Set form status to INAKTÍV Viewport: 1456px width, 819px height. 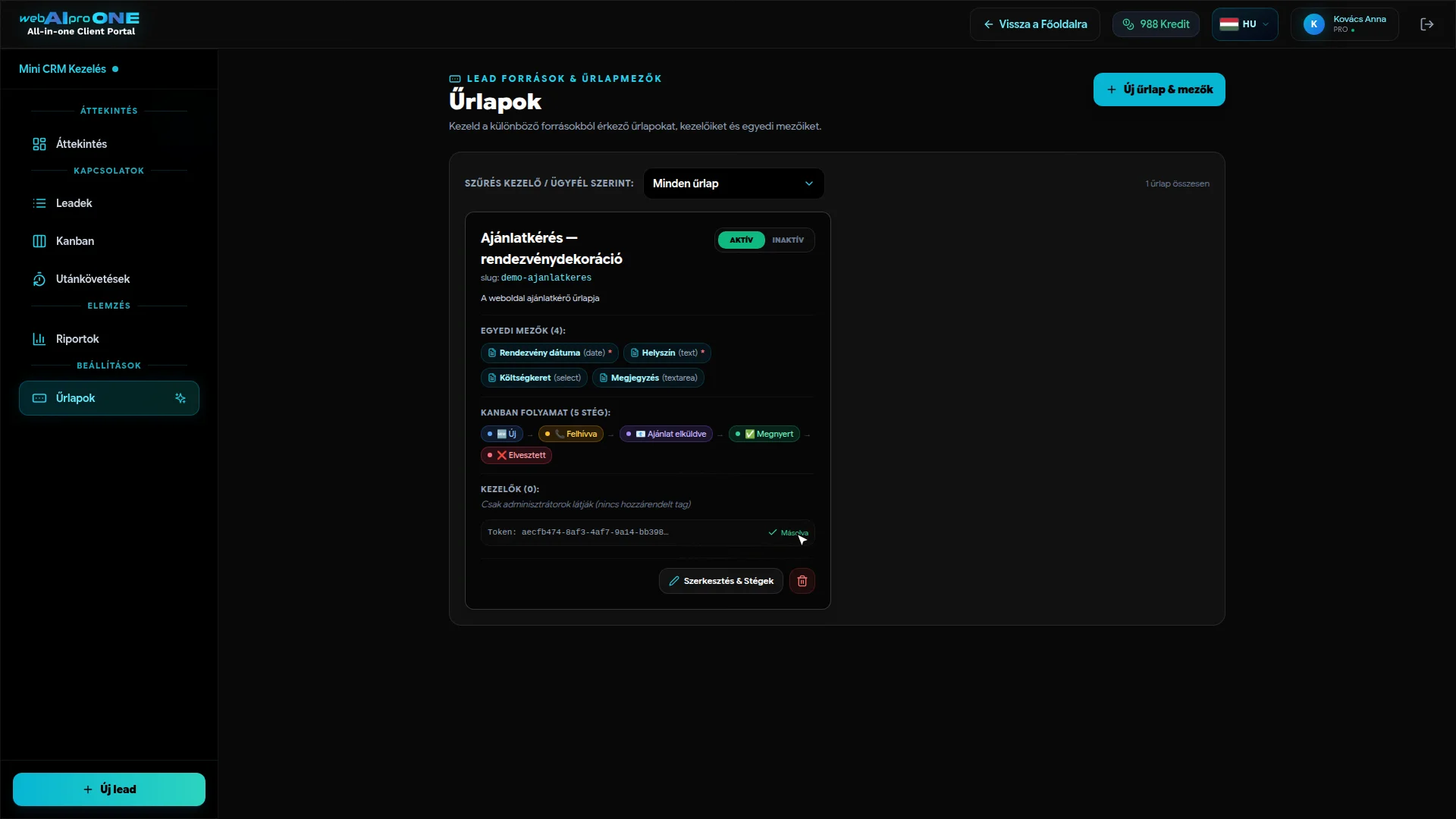[788, 240]
